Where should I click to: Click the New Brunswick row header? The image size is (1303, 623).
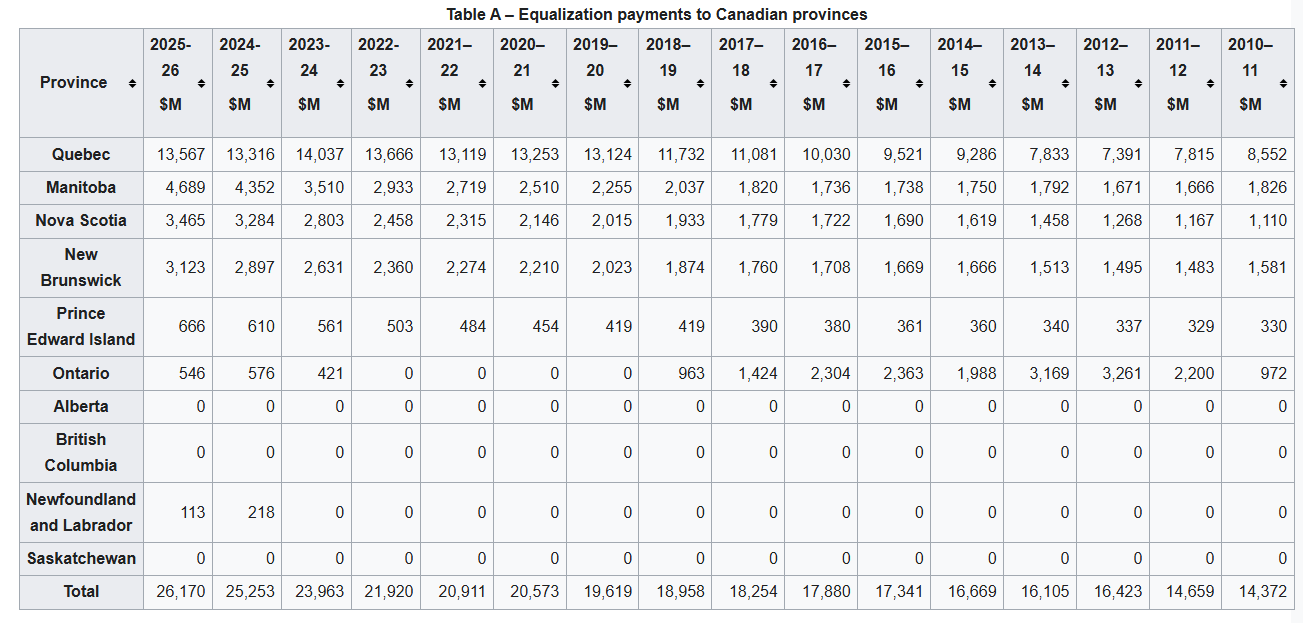click(x=81, y=267)
